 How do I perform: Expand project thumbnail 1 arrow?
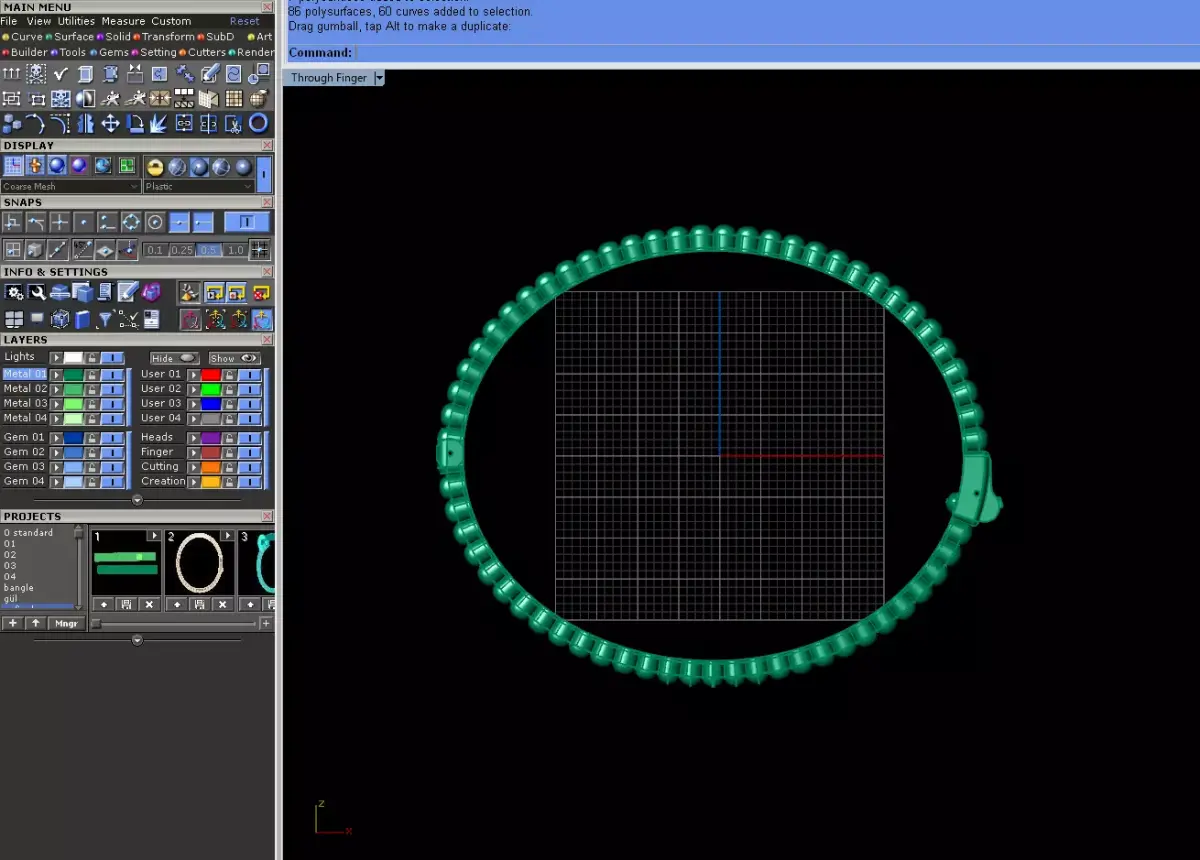(154, 536)
